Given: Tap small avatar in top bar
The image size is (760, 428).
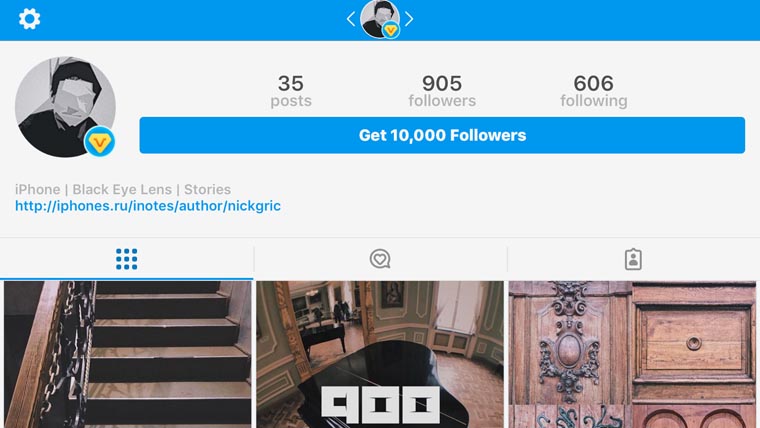Looking at the screenshot, I should [x=378, y=17].
